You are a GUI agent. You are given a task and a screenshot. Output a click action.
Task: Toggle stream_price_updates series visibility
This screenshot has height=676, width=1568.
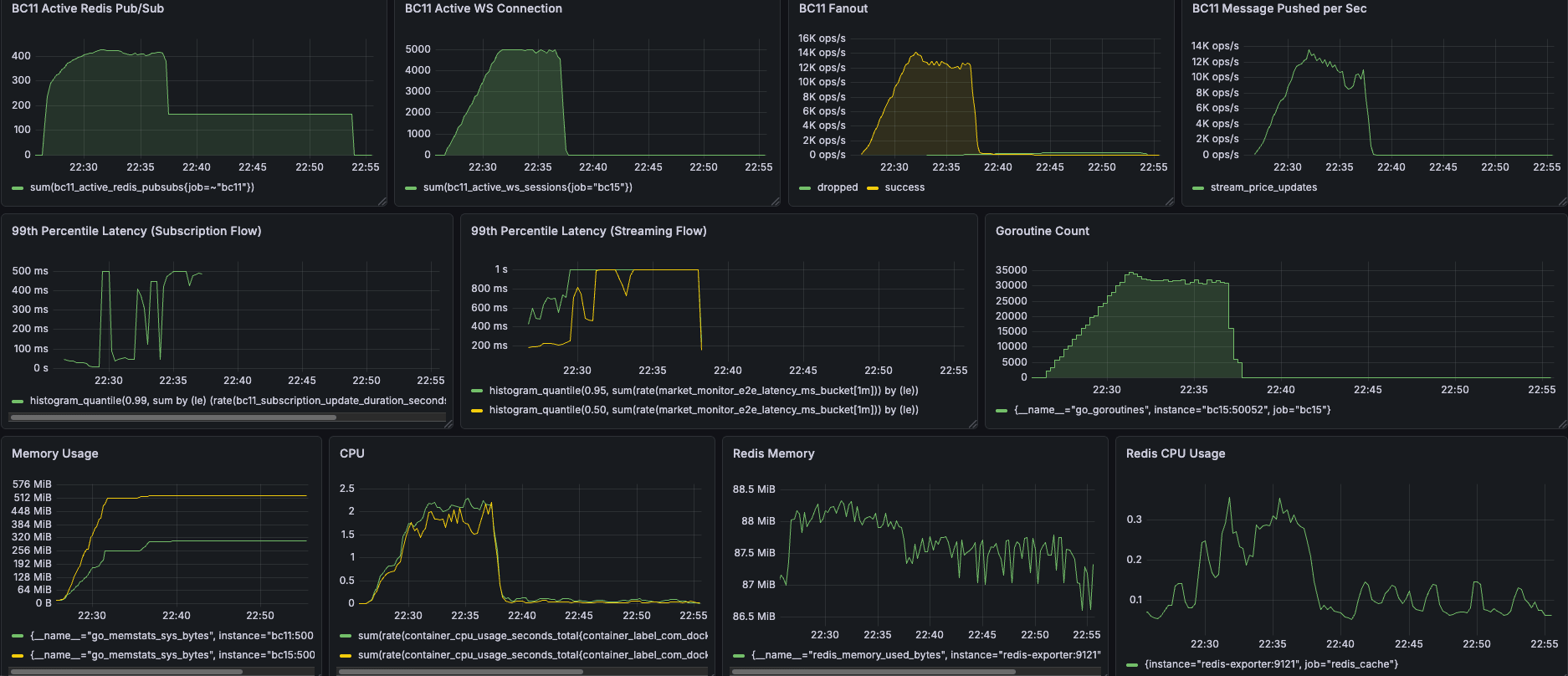coord(1263,187)
